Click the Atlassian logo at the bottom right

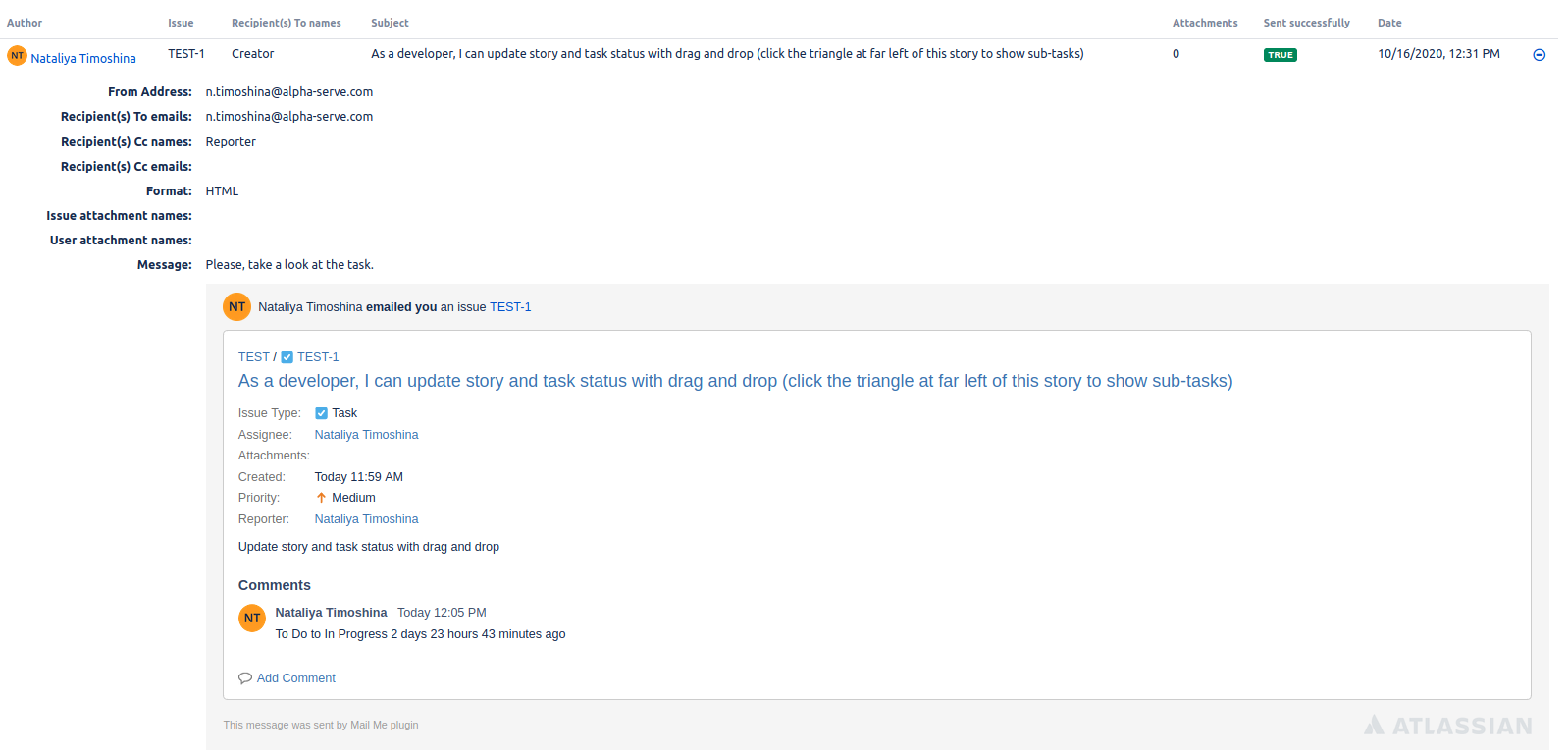coord(1447,726)
